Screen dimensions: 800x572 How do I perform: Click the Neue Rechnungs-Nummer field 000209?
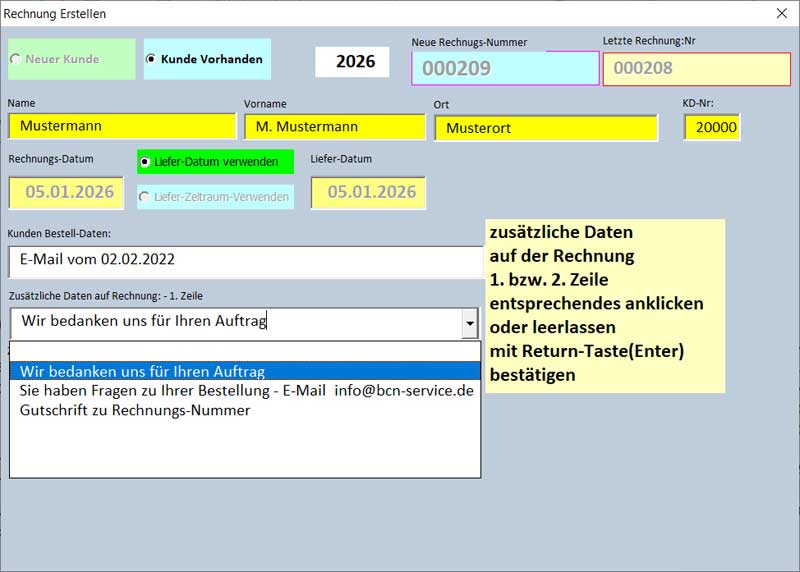point(504,68)
